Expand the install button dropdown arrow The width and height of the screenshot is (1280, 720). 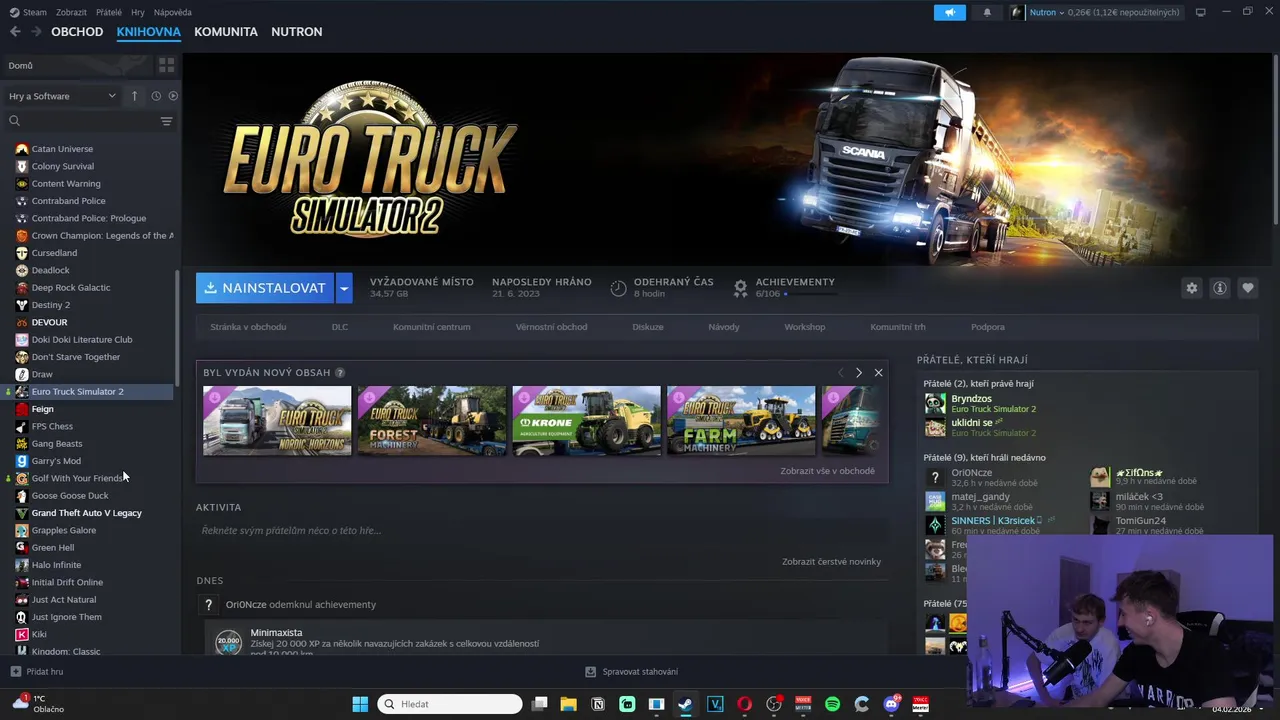344,288
